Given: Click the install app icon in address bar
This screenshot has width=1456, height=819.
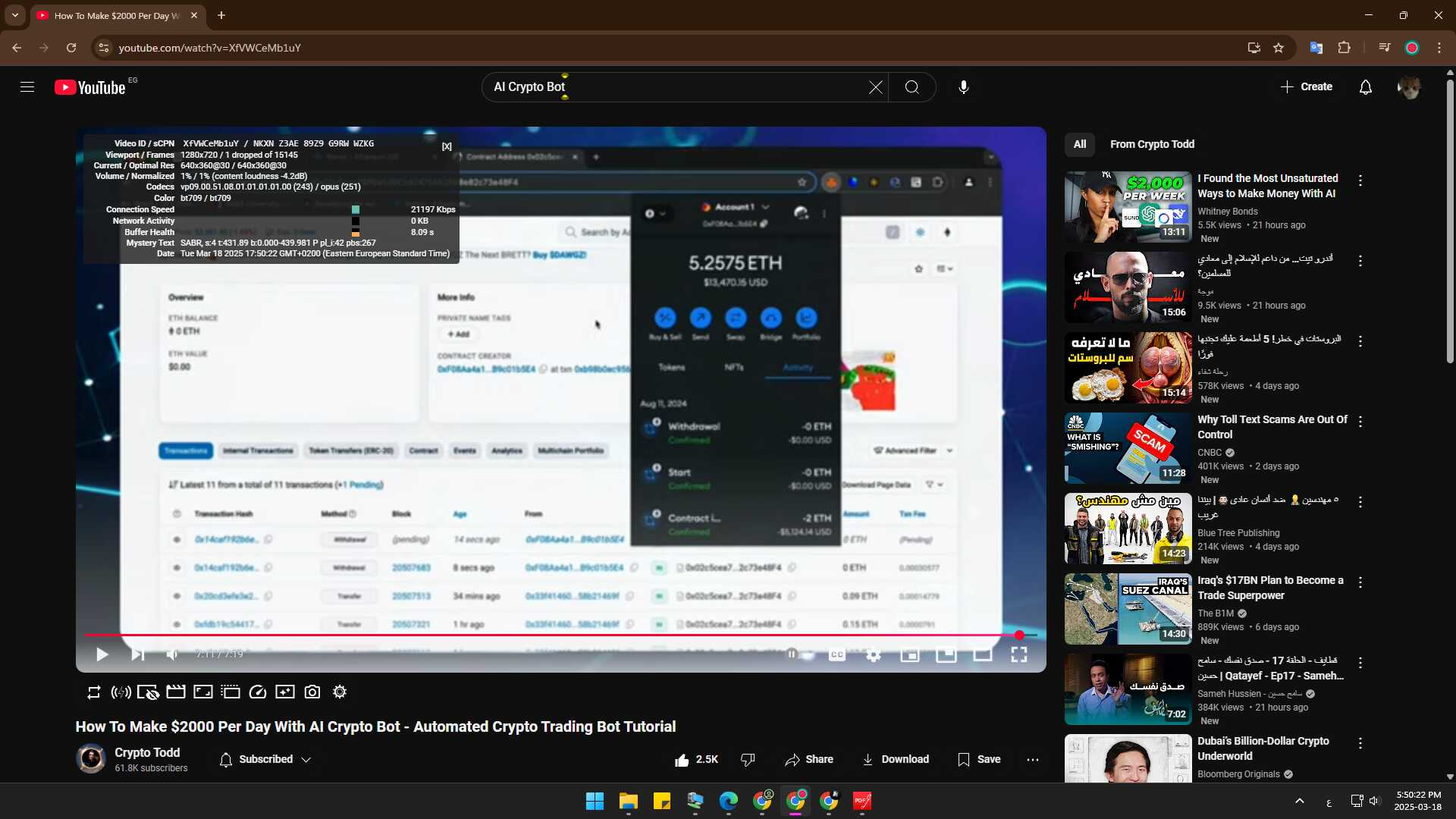Looking at the screenshot, I should (x=1254, y=48).
